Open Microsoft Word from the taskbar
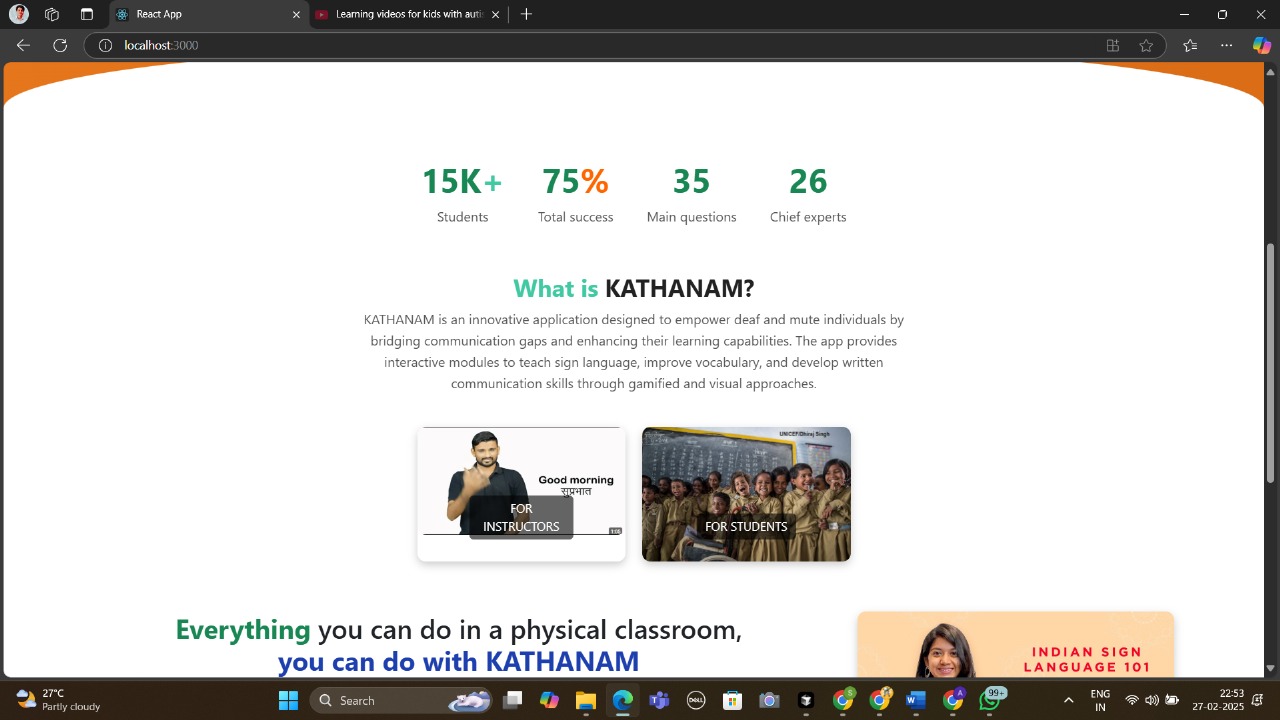 pos(915,700)
